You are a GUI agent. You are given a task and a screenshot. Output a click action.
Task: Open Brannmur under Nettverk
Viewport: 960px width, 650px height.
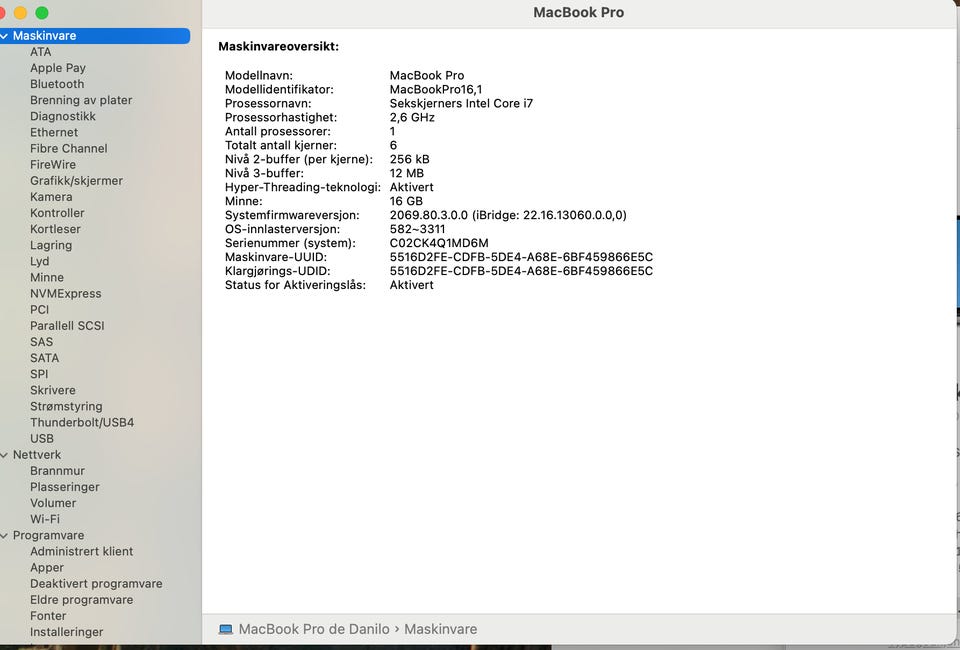(57, 471)
